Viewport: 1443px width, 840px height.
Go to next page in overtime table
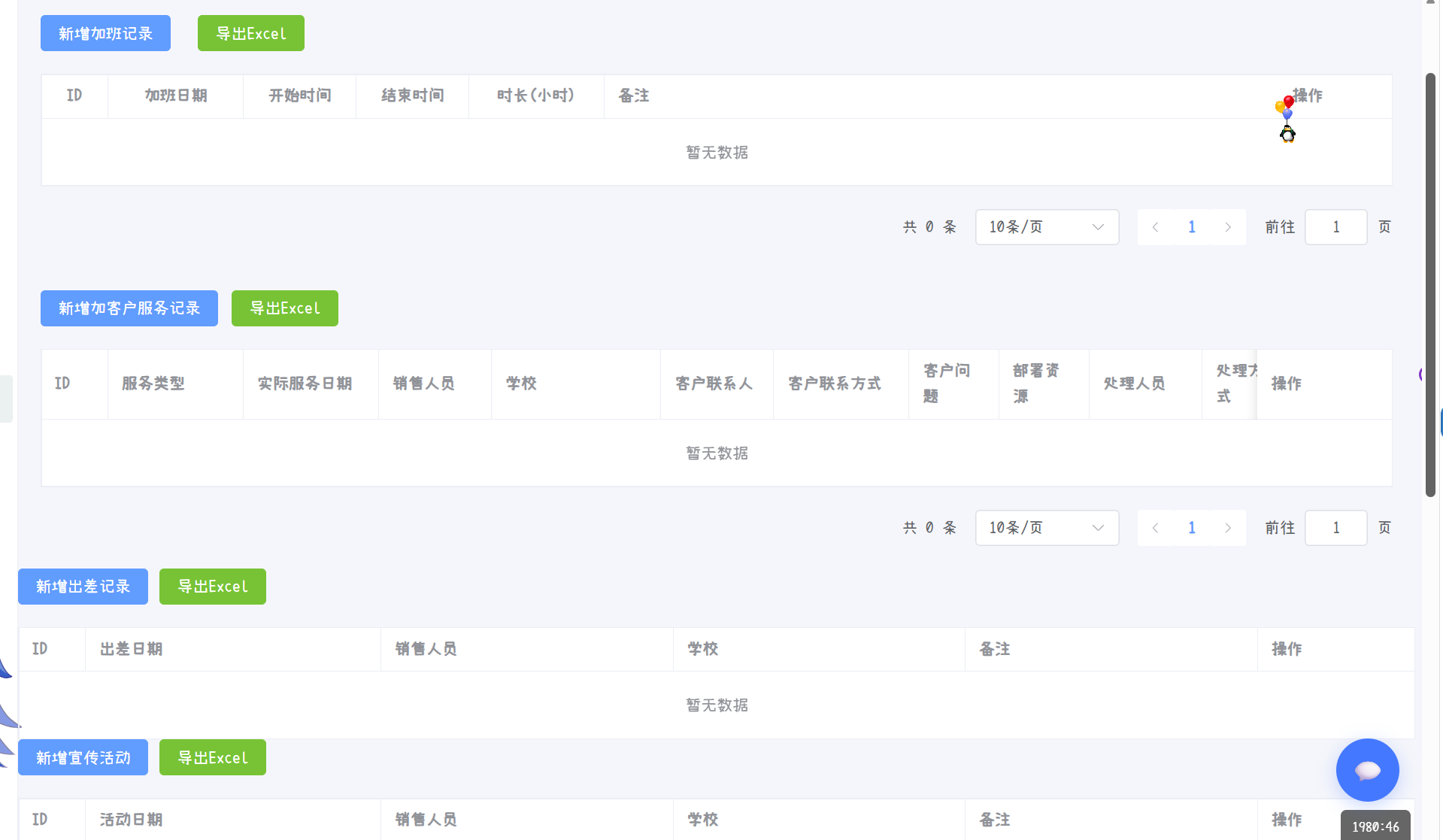click(1228, 227)
